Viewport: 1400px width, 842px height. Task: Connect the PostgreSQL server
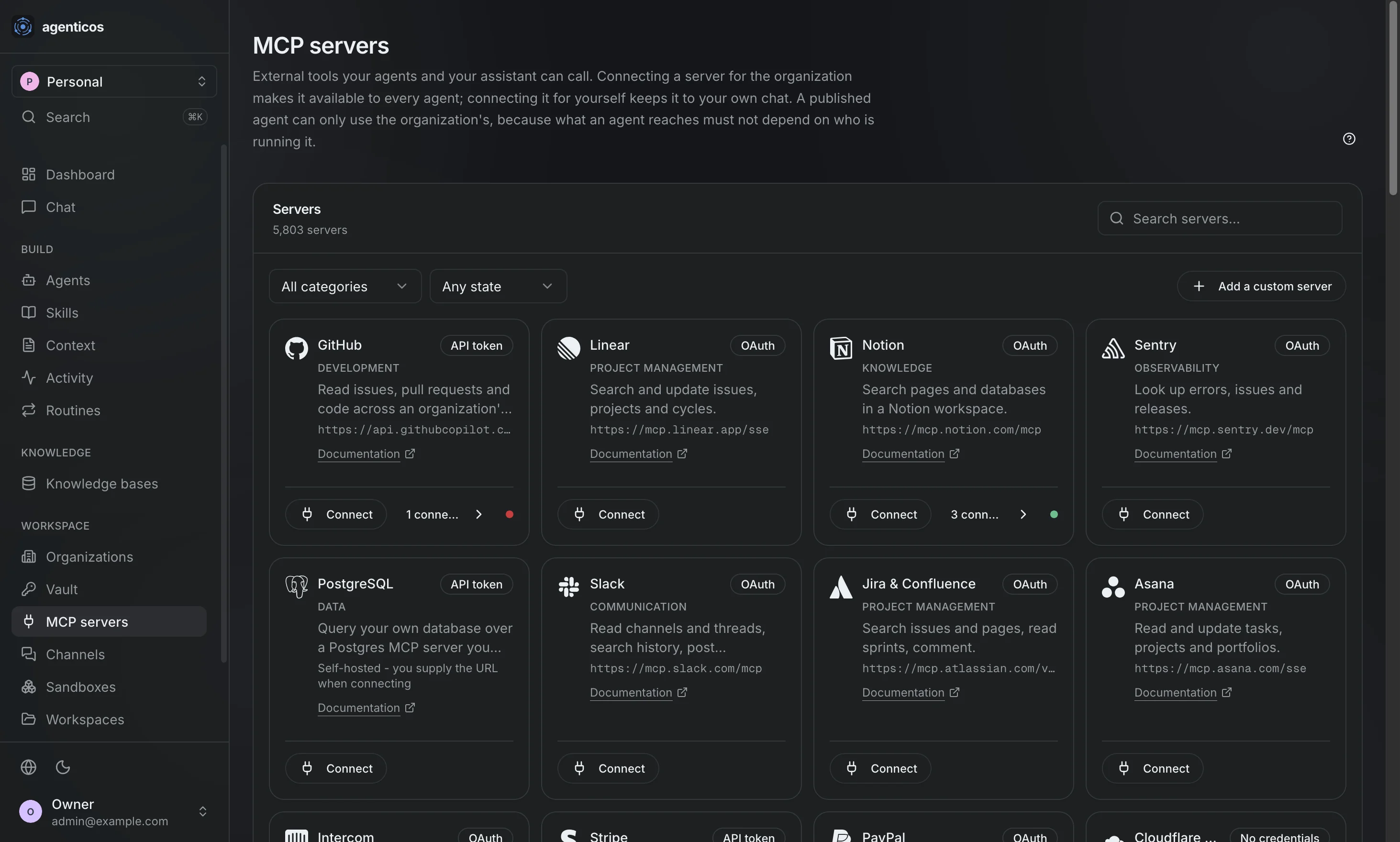[336, 768]
